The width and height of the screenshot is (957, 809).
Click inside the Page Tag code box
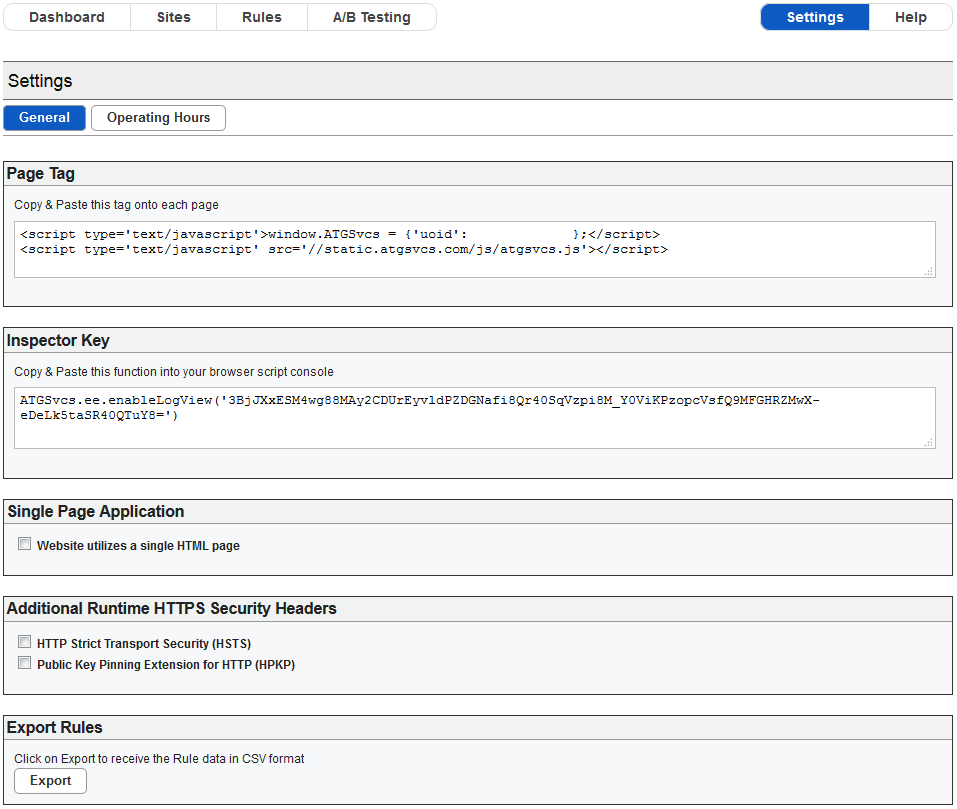pyautogui.click(x=474, y=250)
